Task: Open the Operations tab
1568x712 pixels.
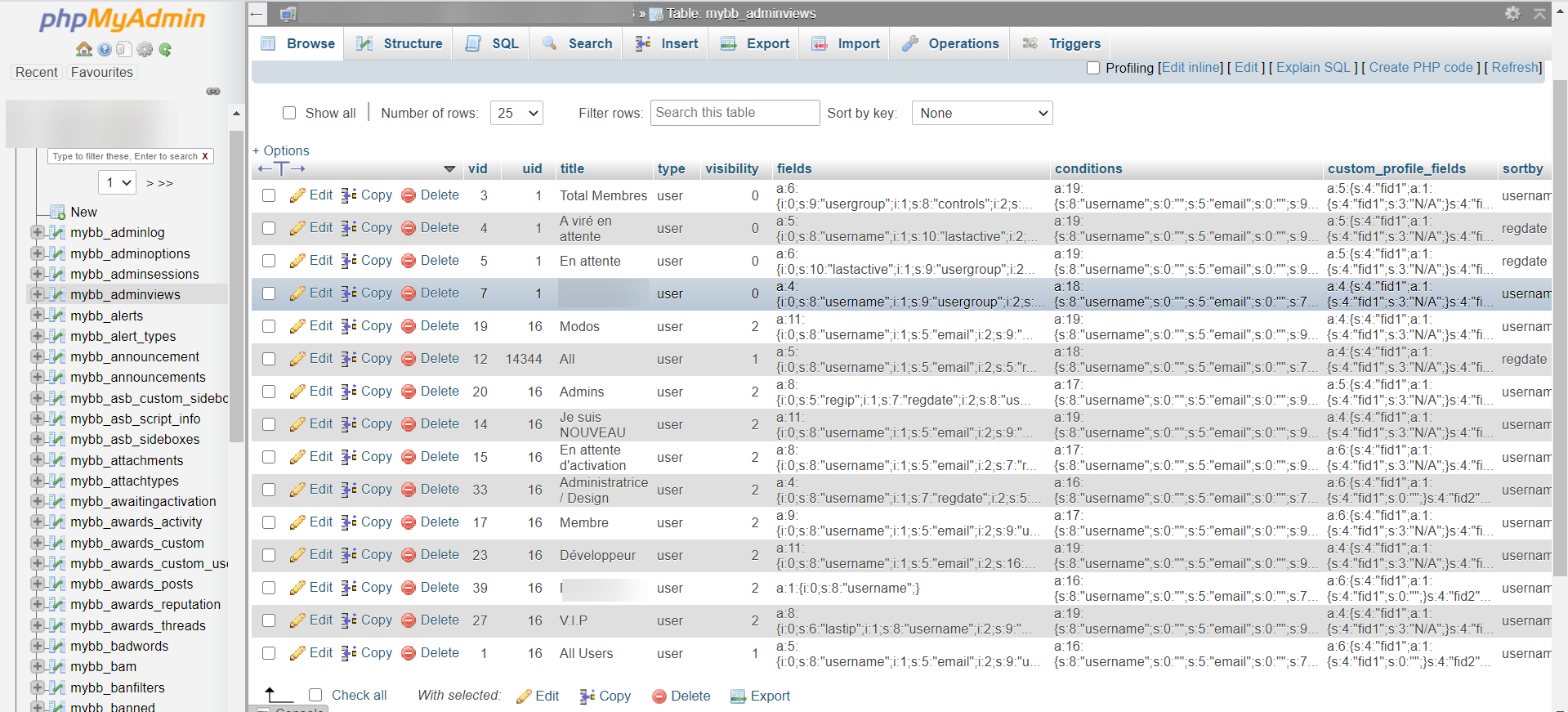Action: coord(950,43)
